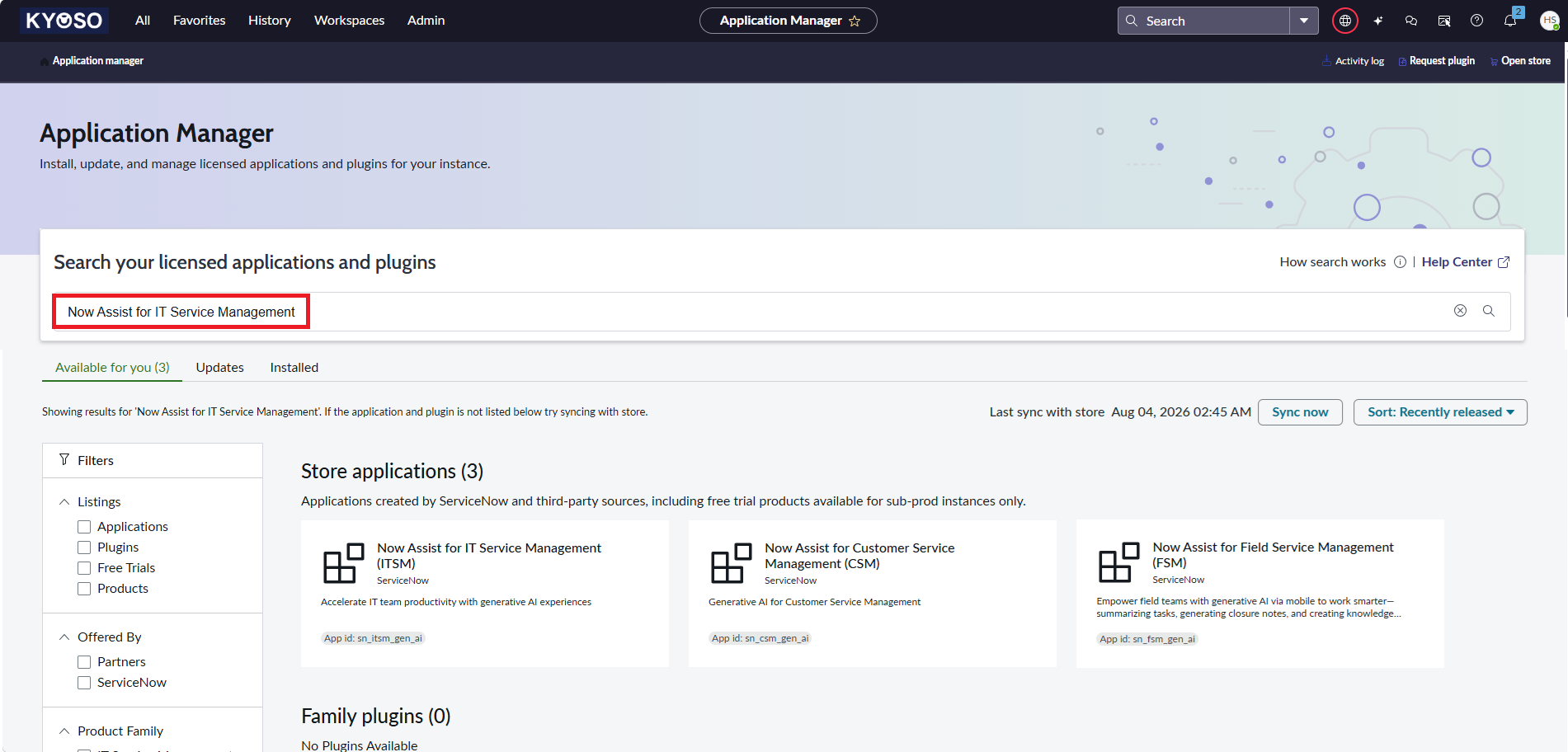
Task: Click 'Generative AI for Customer Service Management' description
Action: [x=814, y=602]
